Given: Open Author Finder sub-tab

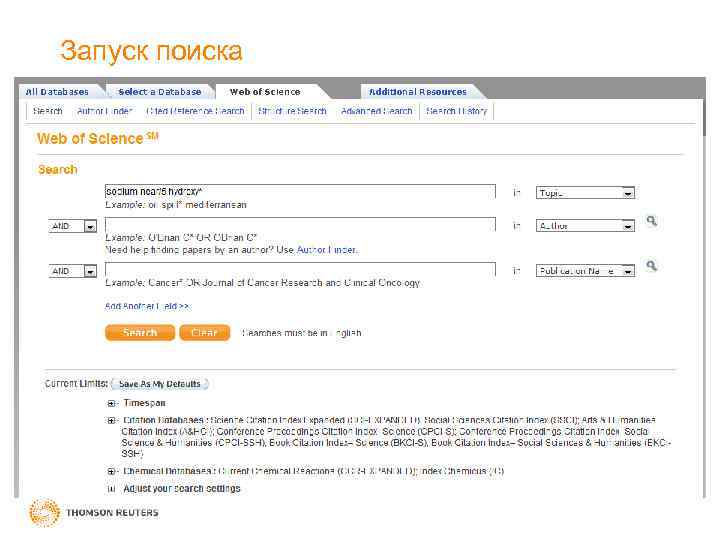Looking at the screenshot, I should [x=105, y=111].
